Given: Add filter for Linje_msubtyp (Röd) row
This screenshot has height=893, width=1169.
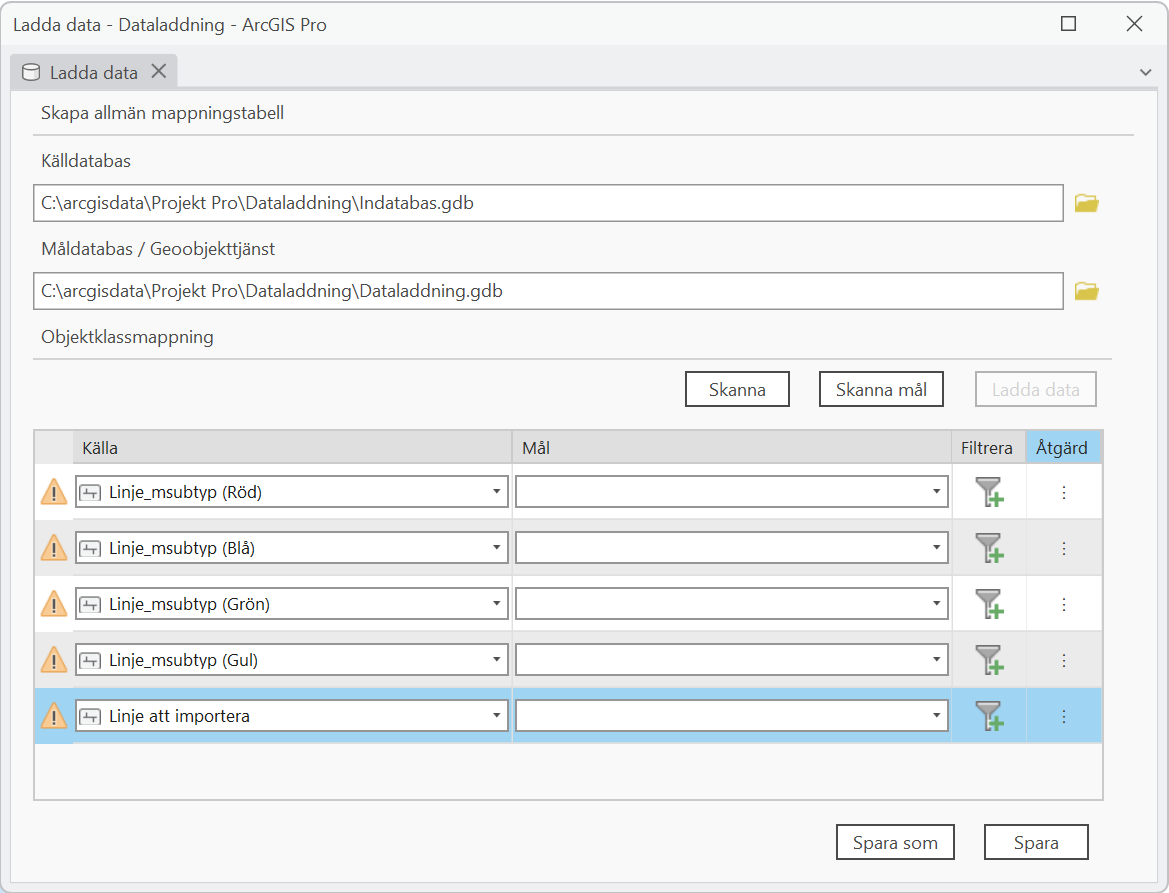Looking at the screenshot, I should (x=988, y=492).
